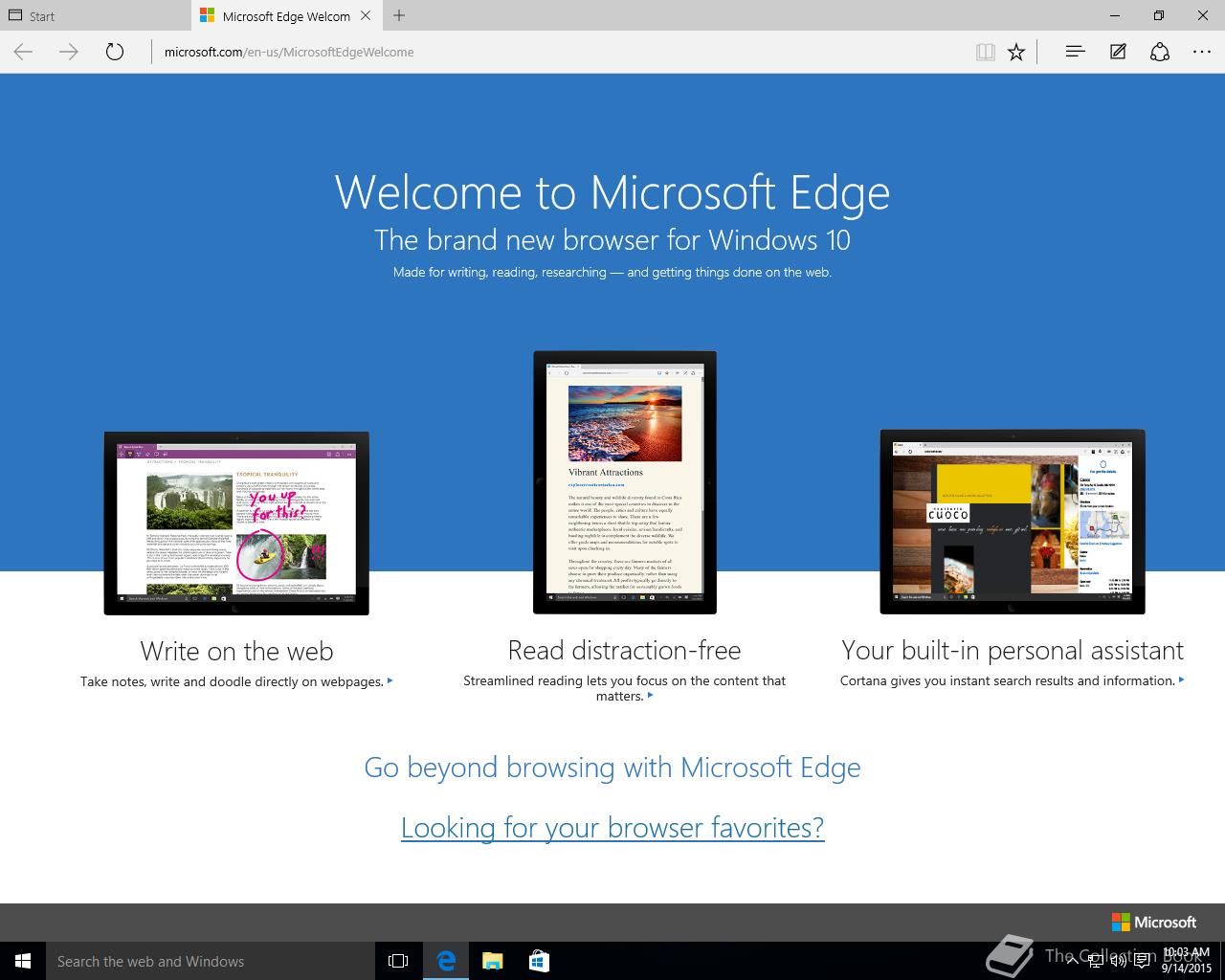Image resolution: width=1225 pixels, height=980 pixels.
Task: Open 'Looking for your browser favorites?' link
Action: click(612, 827)
